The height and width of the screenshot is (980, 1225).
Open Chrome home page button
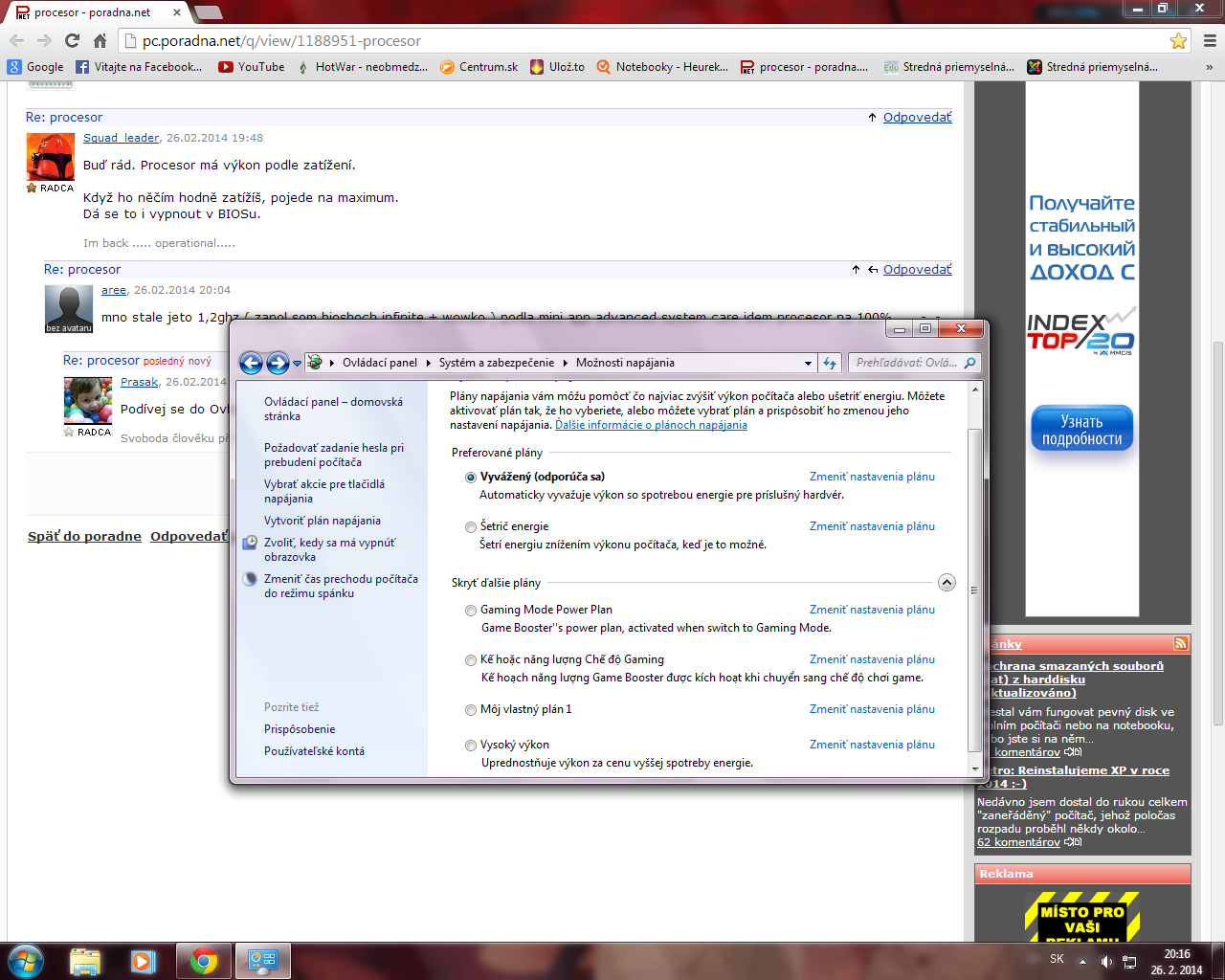100,41
